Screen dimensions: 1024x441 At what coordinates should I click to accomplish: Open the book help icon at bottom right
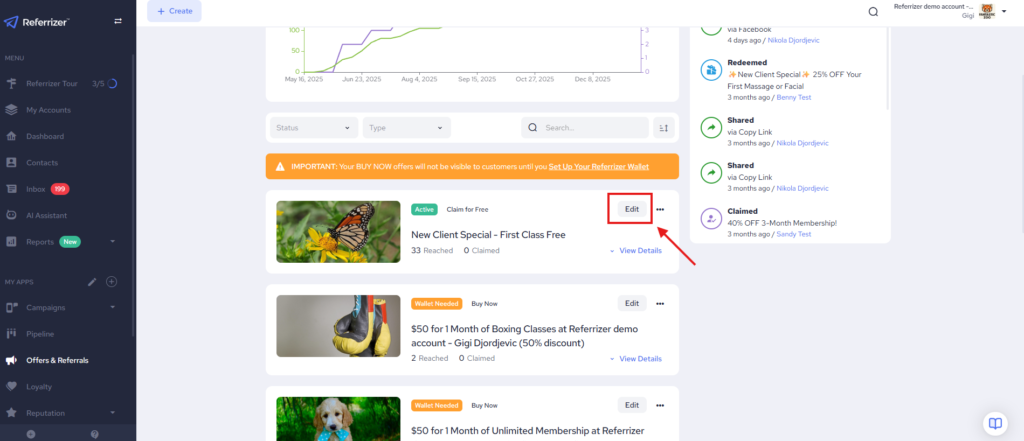tap(994, 421)
